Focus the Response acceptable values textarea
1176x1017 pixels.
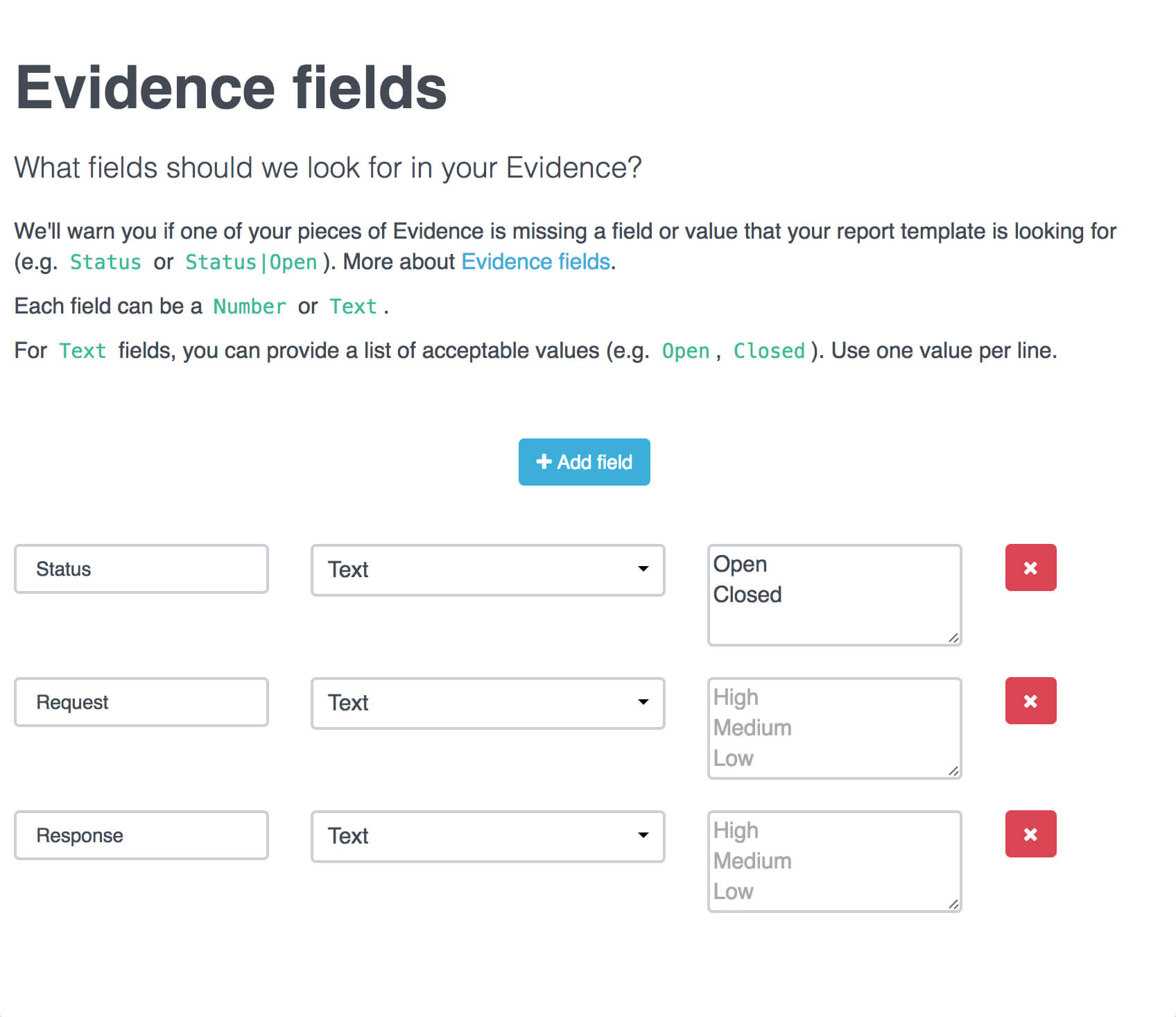834,862
